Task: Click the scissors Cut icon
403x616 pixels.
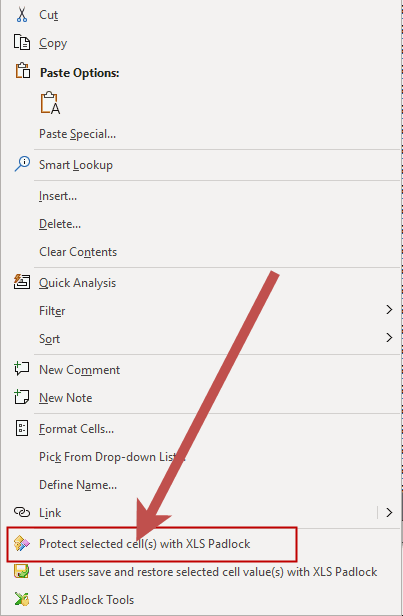Action: point(22,15)
